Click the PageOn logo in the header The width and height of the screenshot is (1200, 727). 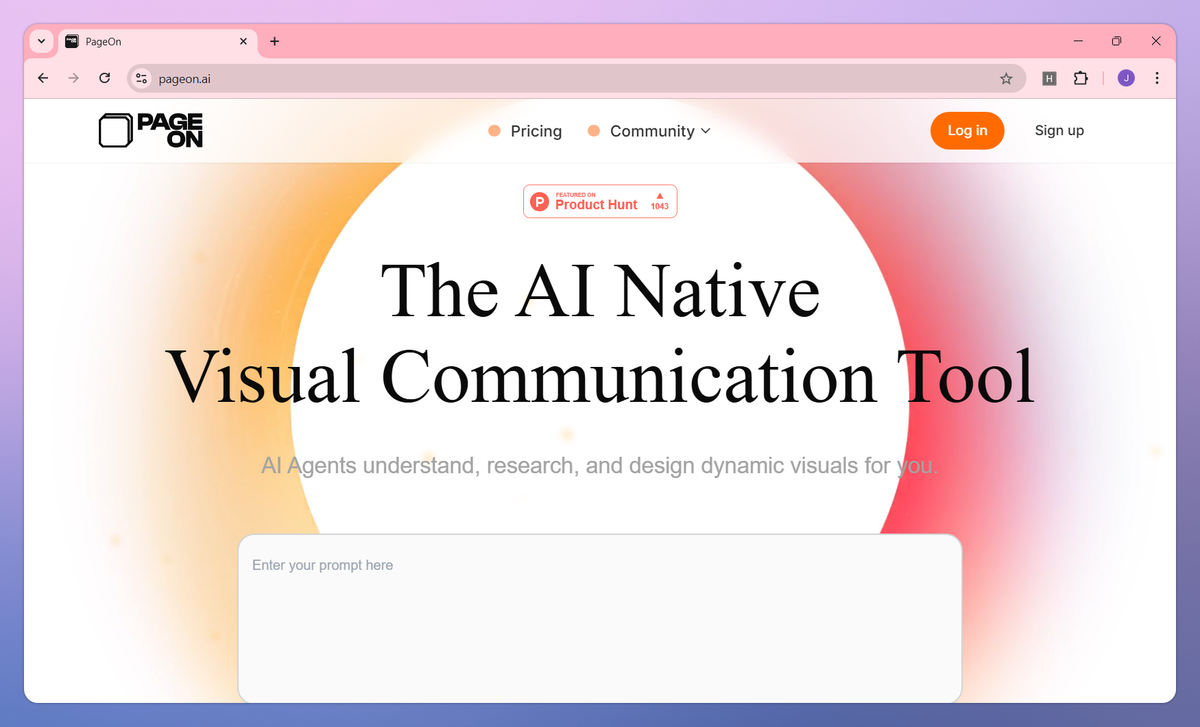tap(151, 131)
